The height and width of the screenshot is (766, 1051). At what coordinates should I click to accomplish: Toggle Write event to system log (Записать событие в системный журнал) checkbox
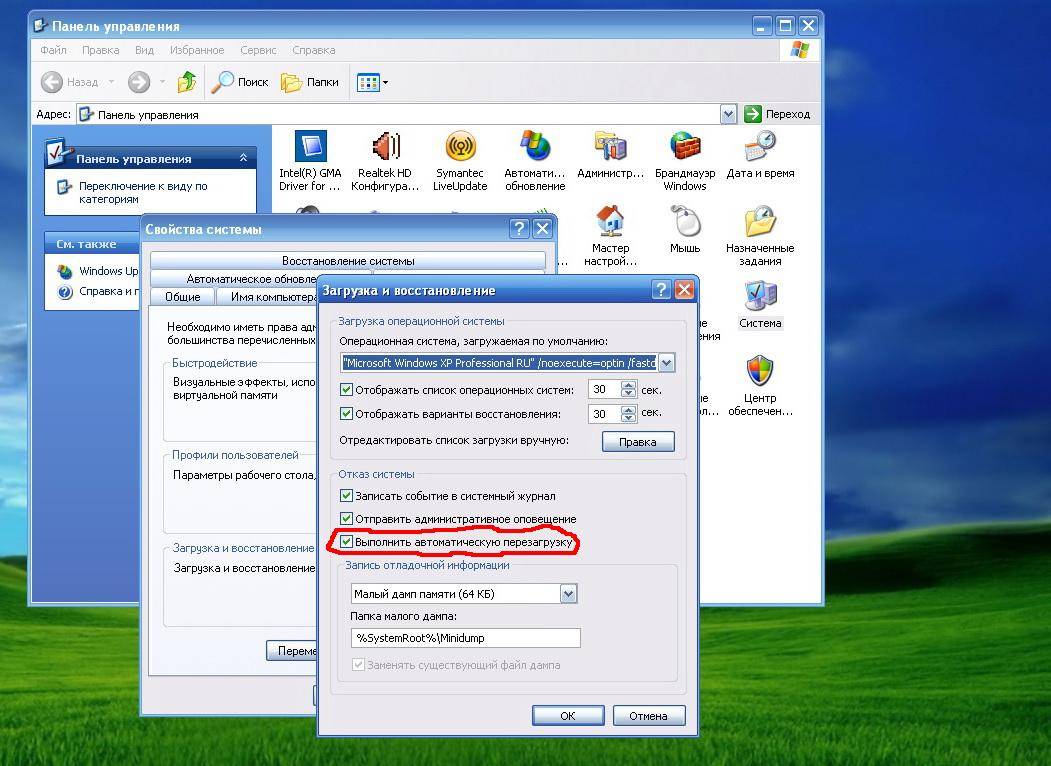coord(347,496)
